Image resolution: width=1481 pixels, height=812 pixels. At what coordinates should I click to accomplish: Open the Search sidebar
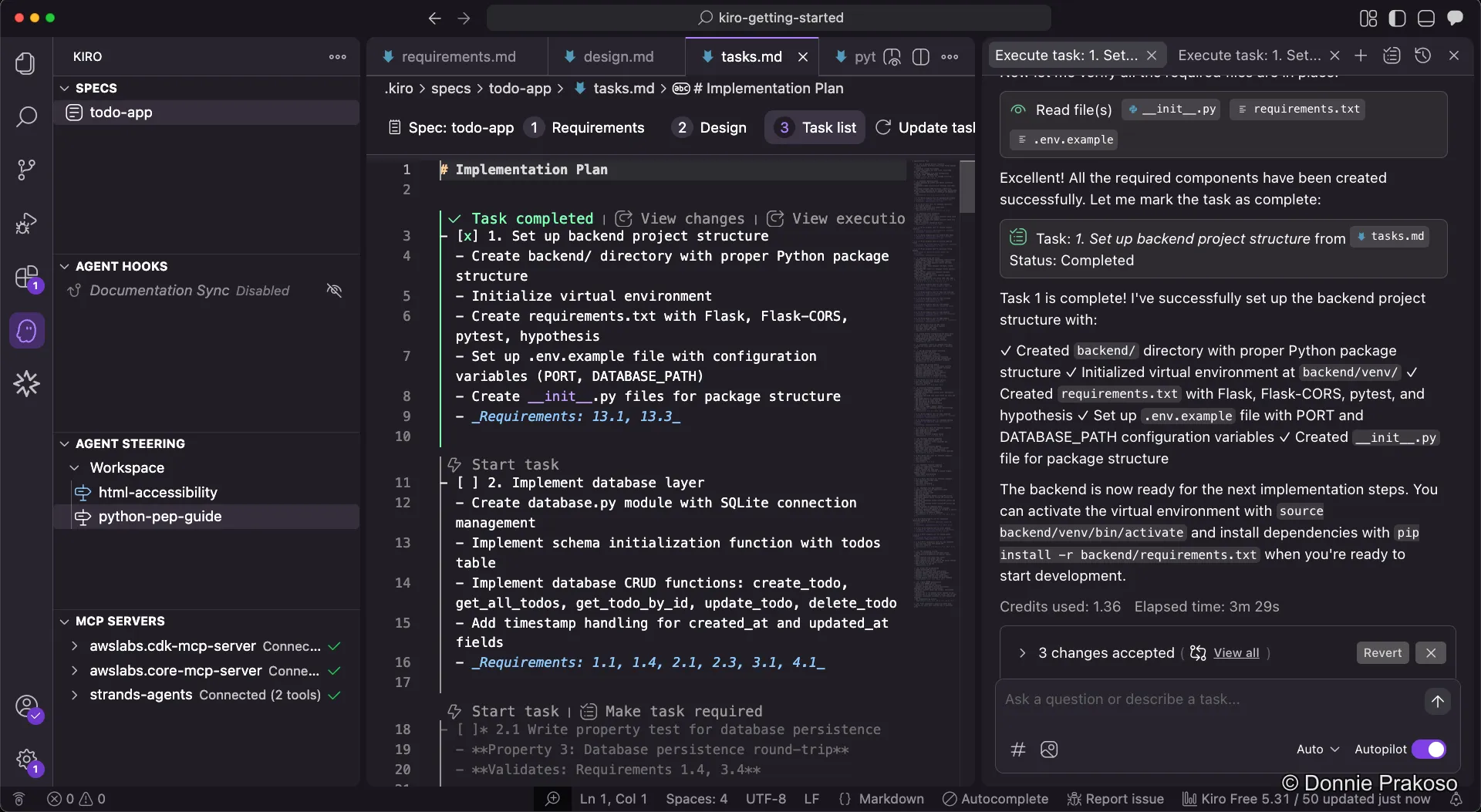[26, 117]
